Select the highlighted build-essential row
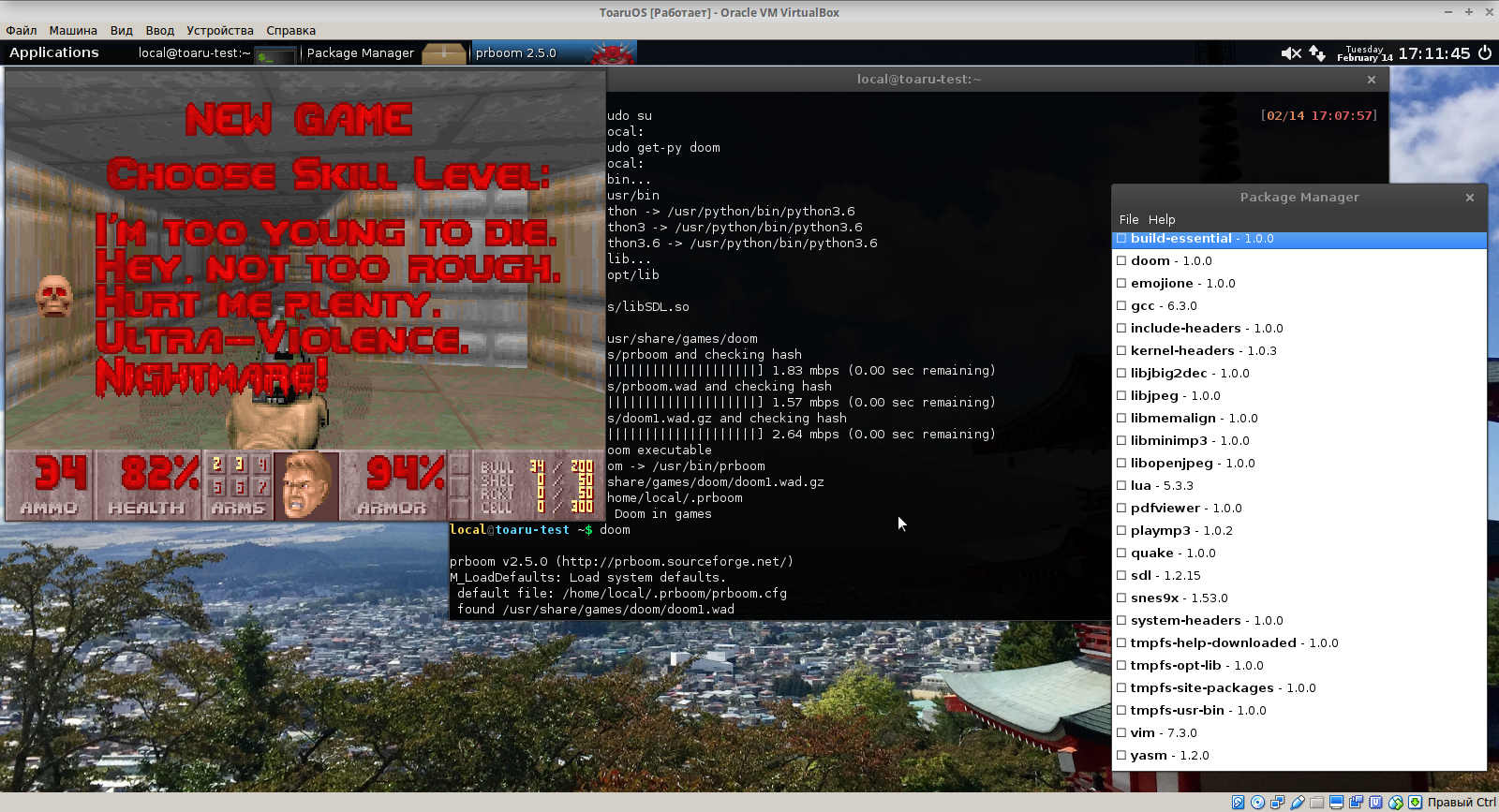 tap(1299, 239)
